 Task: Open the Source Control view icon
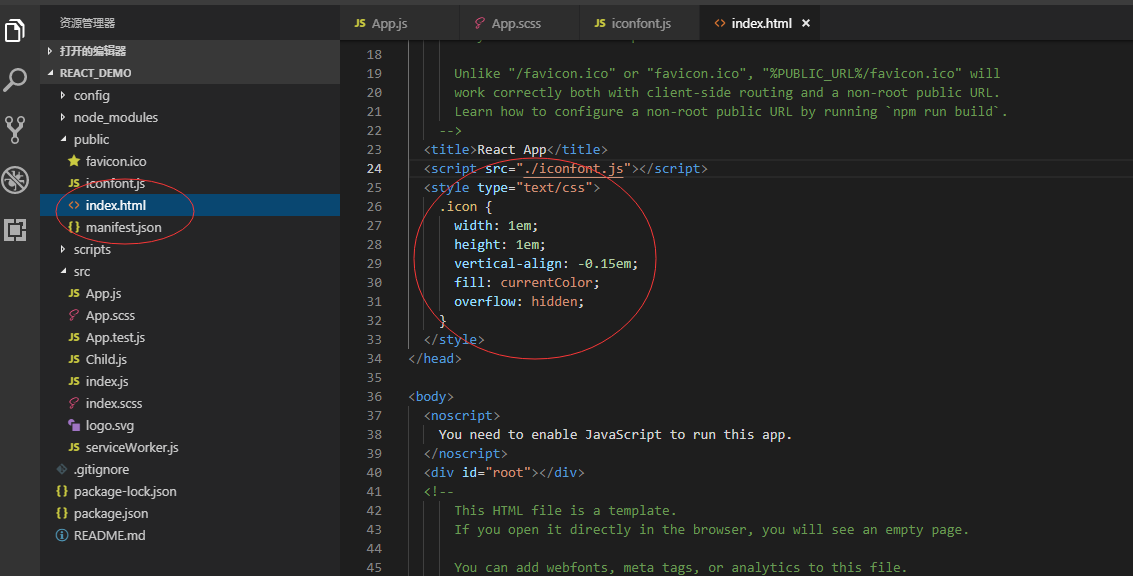pos(15,129)
